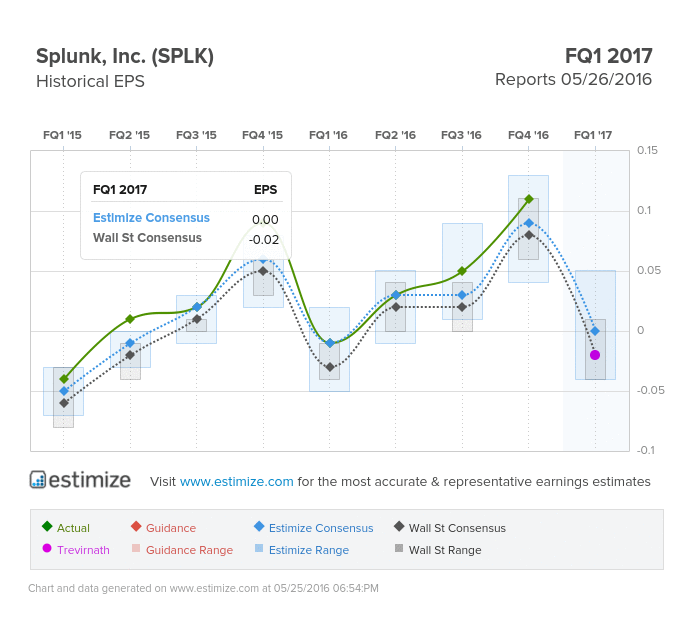685x620 pixels.
Task: Toggle the Actual series legend label
Action: pyautogui.click(x=73, y=528)
